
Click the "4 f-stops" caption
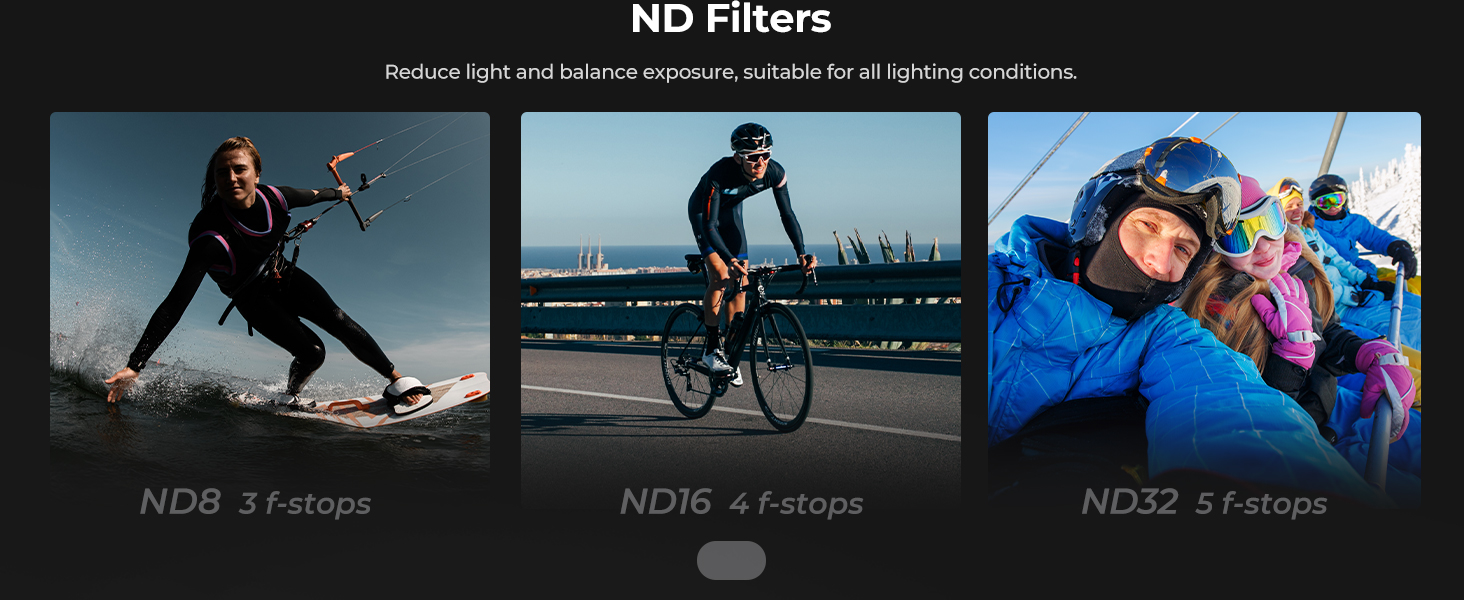coord(796,504)
